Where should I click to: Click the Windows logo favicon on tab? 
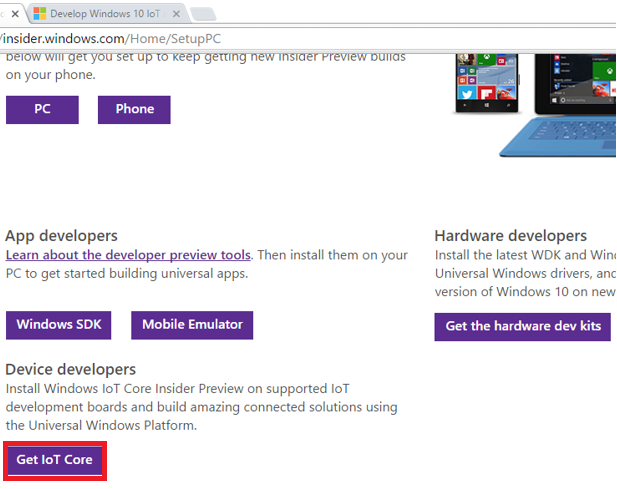[40, 13]
